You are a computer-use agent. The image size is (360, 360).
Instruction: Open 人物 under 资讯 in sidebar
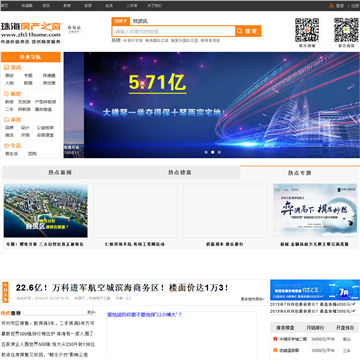tap(9, 83)
